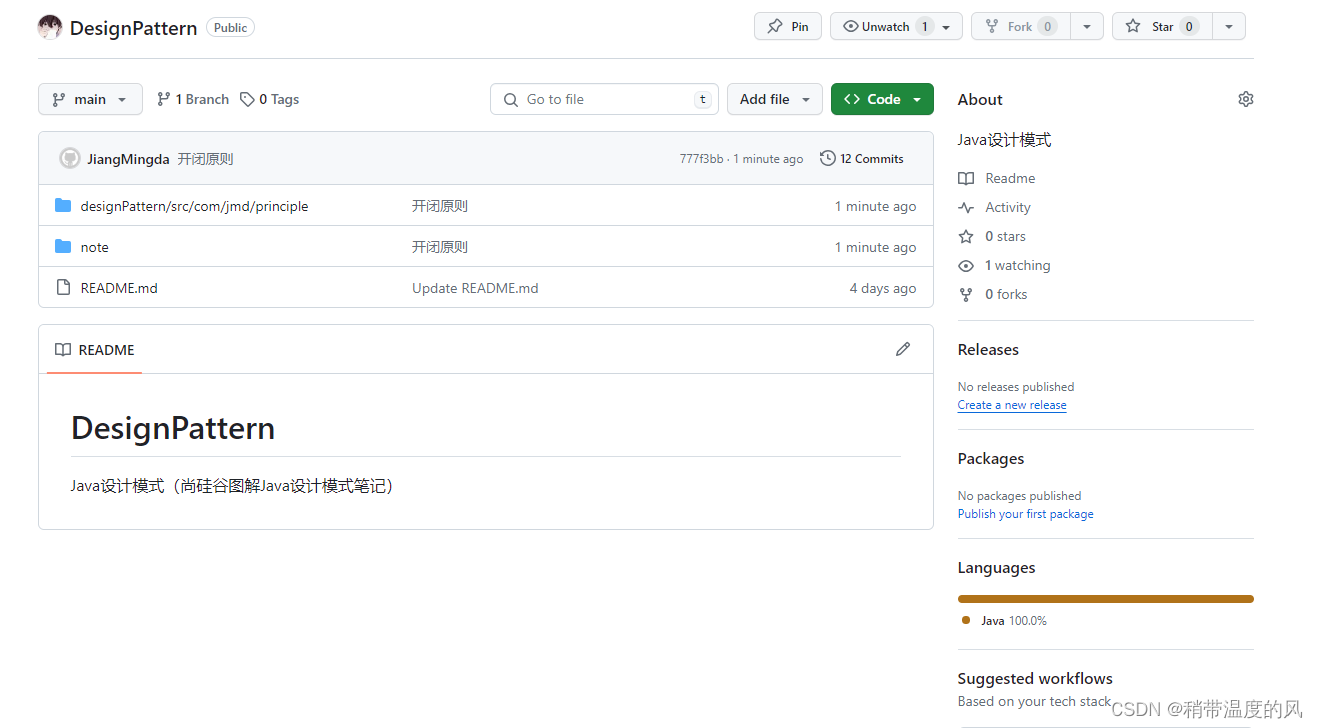Click the Pin button
This screenshot has width=1318, height=728.
click(x=788, y=27)
